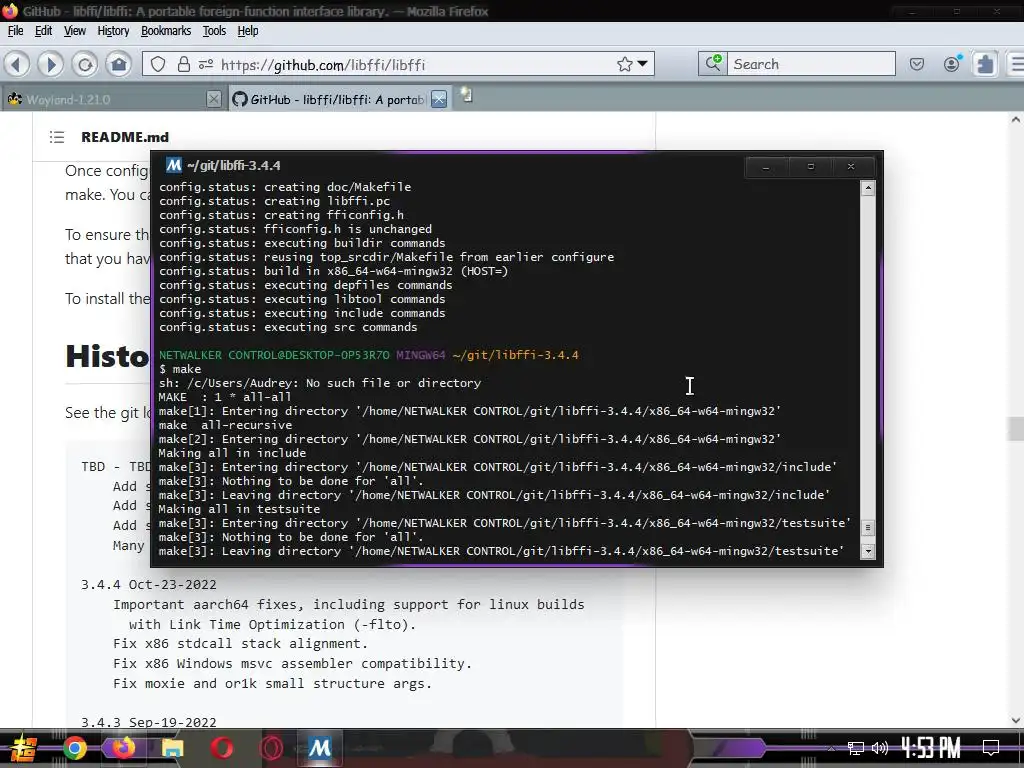Image resolution: width=1024 pixels, height=768 pixels.
Task: Open the Edit menu
Action: [x=44, y=31]
